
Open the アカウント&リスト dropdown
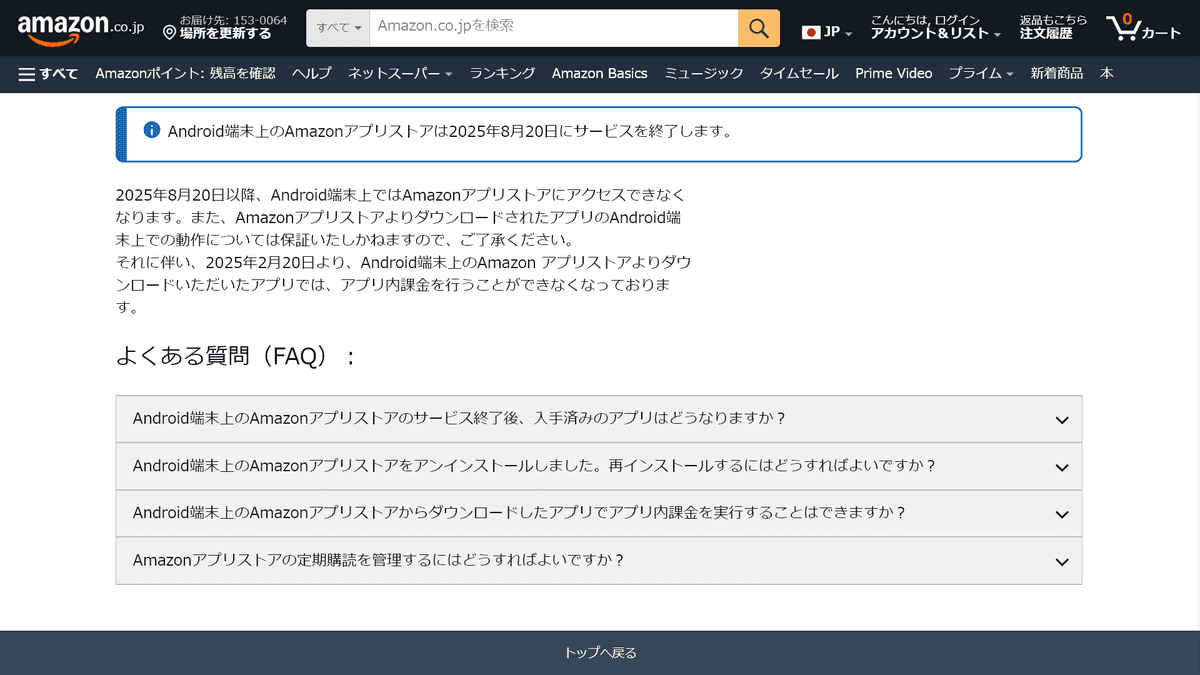(936, 27)
